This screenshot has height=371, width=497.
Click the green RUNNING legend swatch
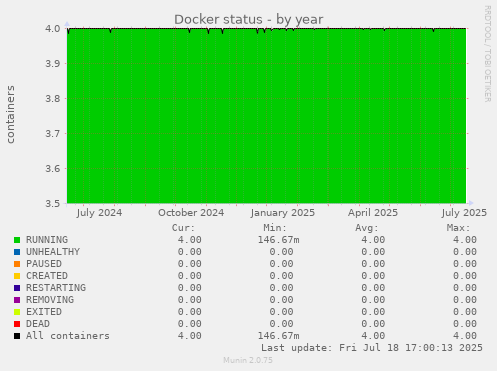pyautogui.click(x=17, y=240)
